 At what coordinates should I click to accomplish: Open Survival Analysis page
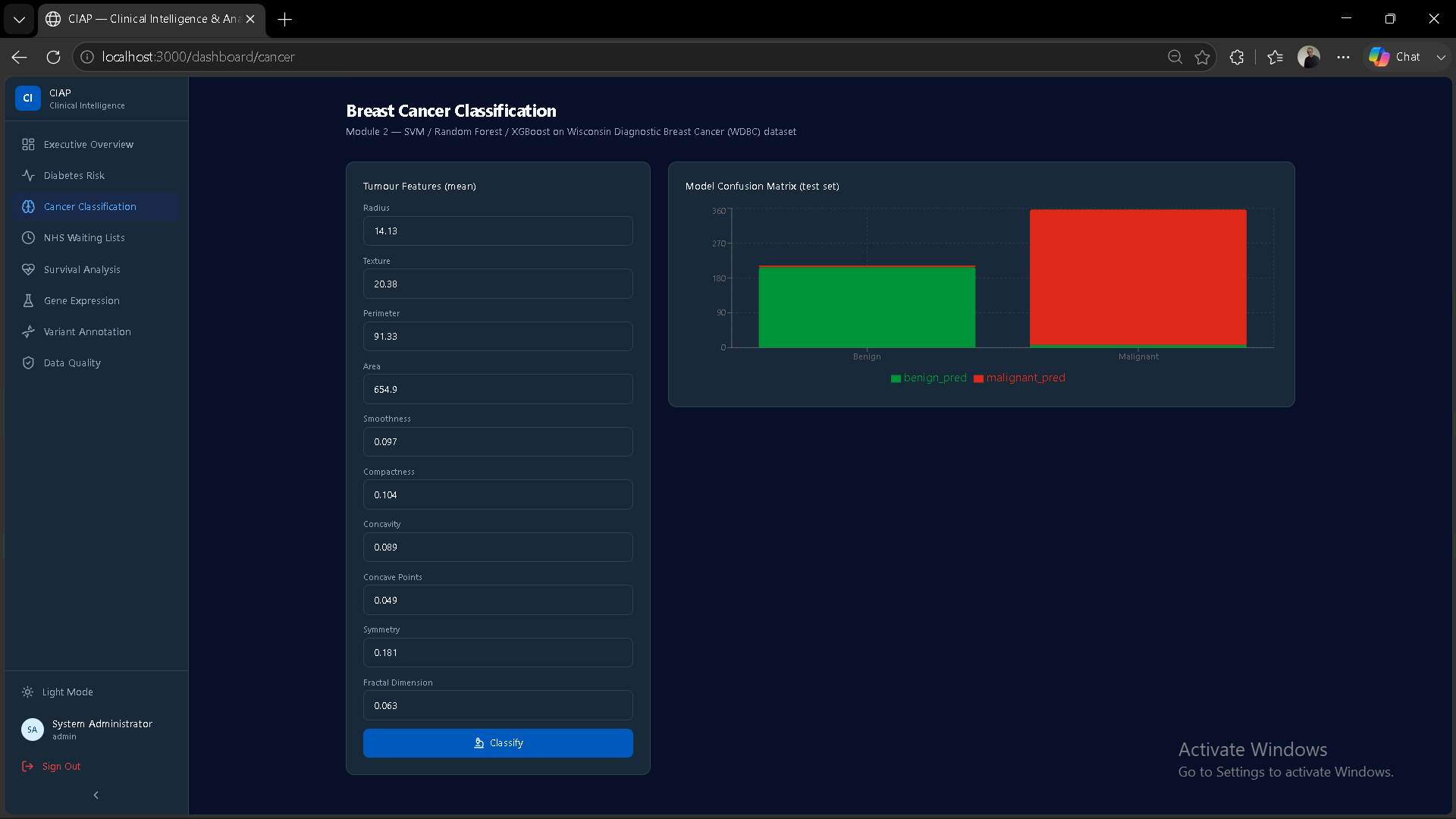pyautogui.click(x=96, y=269)
